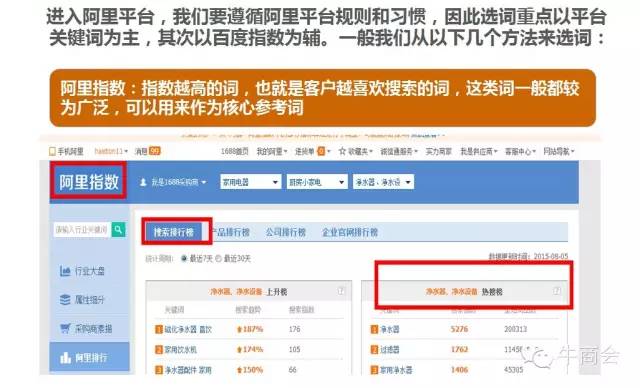Open the 净水器、净水设备 dropdown

coord(383,182)
